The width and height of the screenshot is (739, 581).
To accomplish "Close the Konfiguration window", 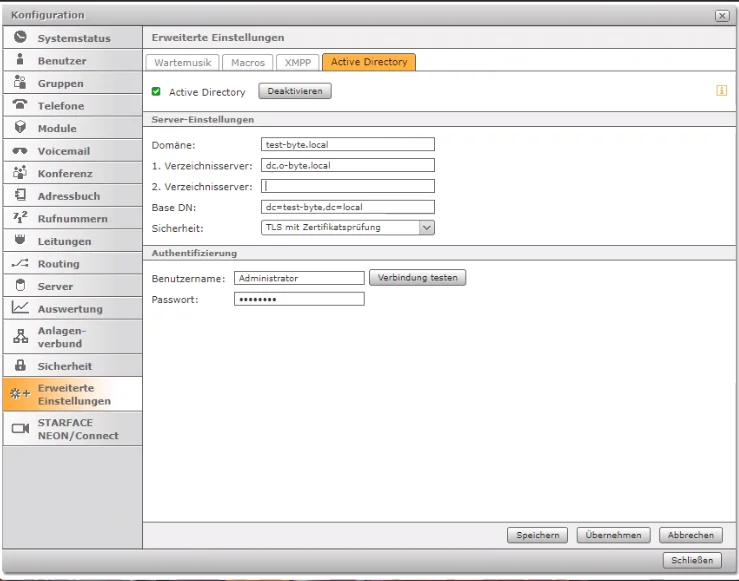I will tap(722, 16).
